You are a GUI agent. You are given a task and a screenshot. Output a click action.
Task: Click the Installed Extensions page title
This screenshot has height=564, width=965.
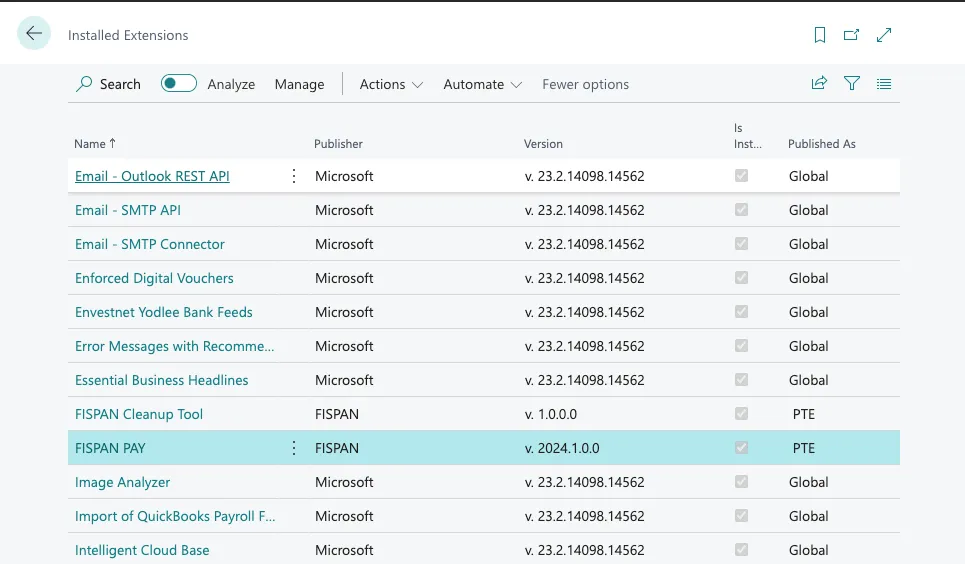click(x=128, y=35)
